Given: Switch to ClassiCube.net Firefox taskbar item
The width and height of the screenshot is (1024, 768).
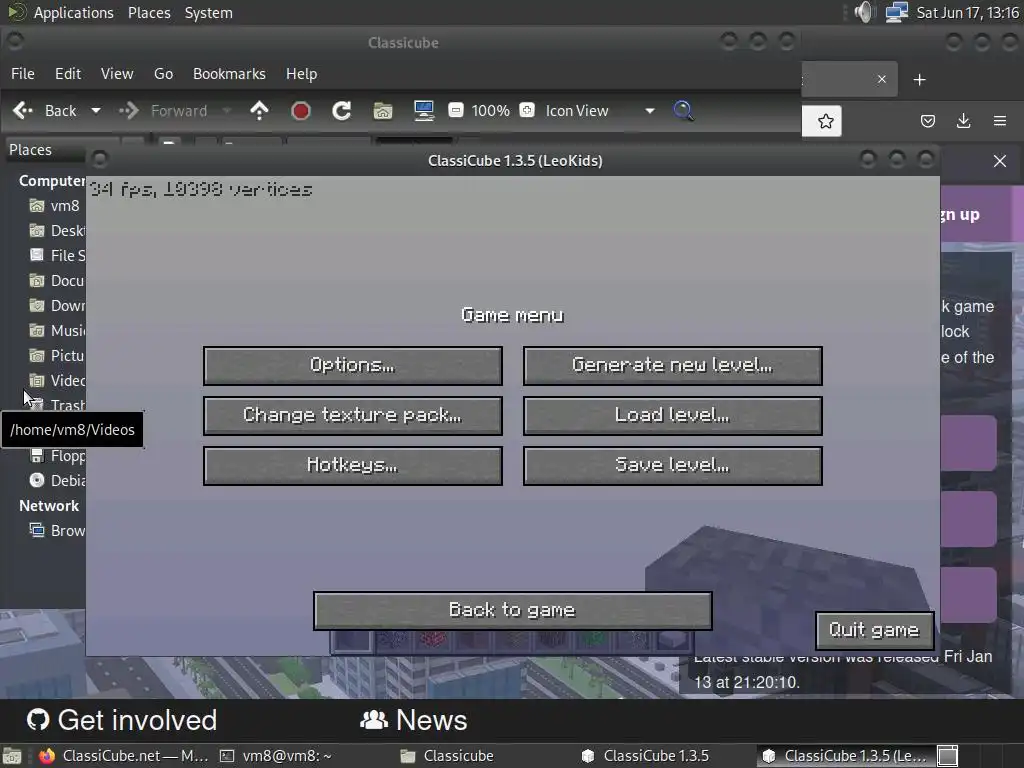Looking at the screenshot, I should pos(123,756).
